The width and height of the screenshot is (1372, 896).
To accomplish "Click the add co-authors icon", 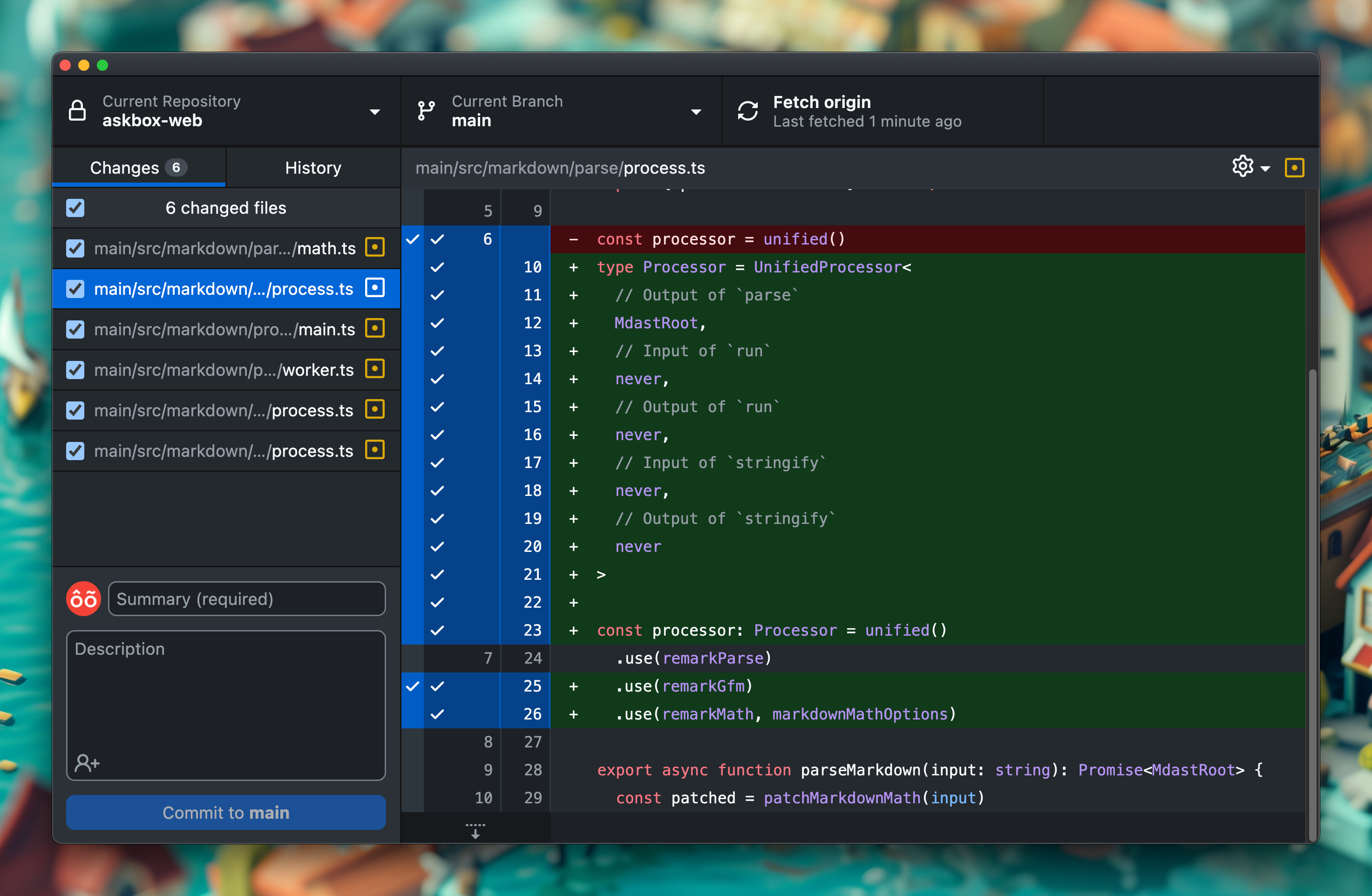I will [x=87, y=763].
